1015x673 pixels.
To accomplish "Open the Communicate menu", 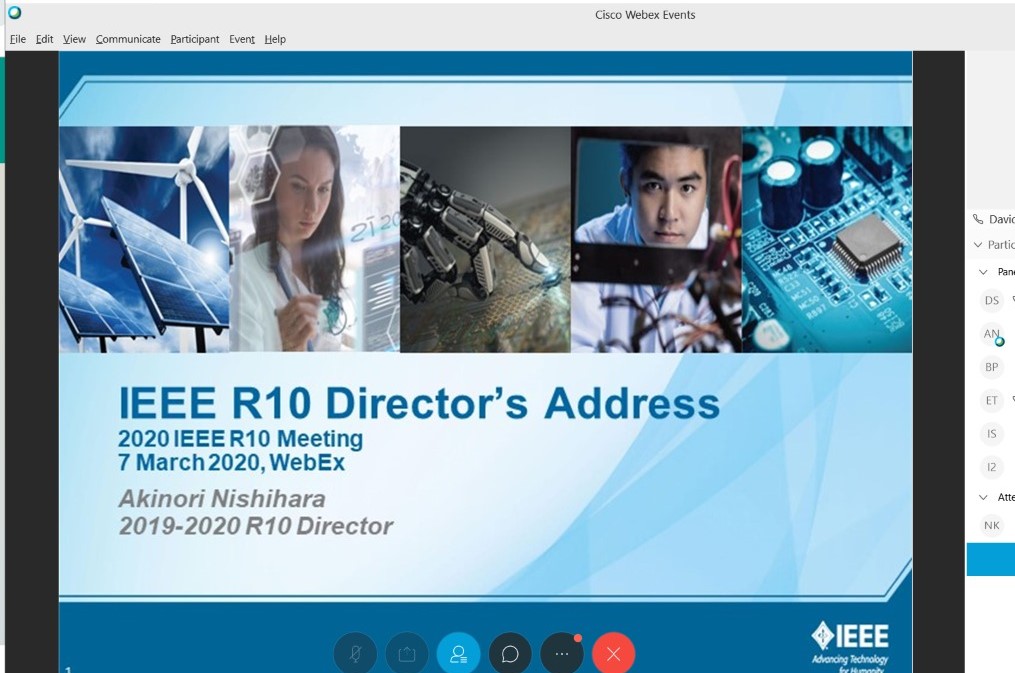I will click(x=128, y=39).
